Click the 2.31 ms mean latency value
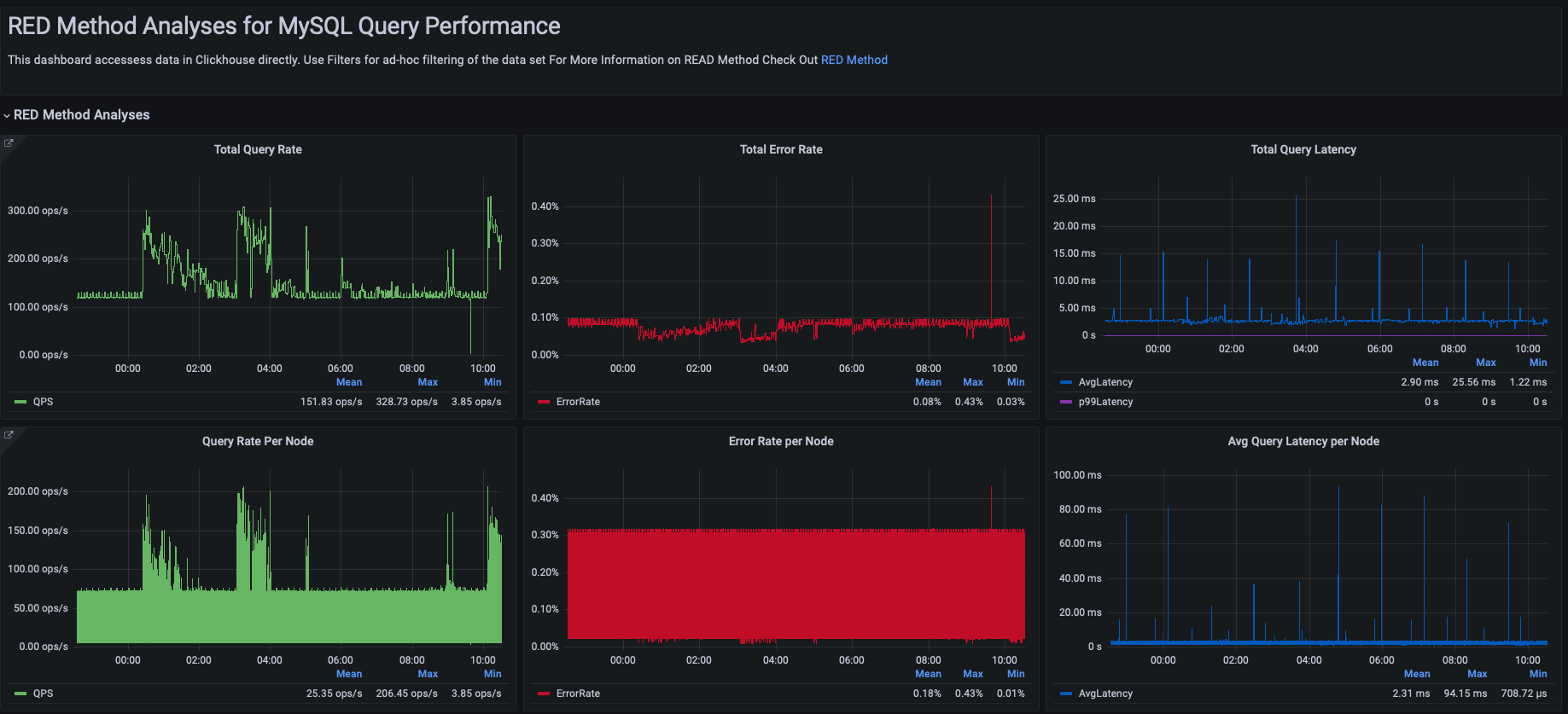 point(1411,694)
